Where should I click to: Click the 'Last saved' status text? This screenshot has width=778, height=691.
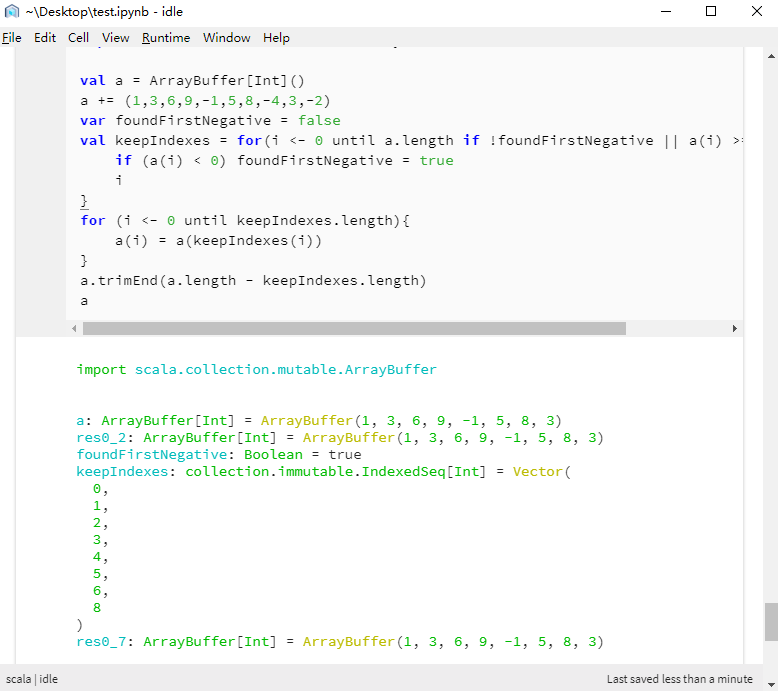[x=680, y=679]
